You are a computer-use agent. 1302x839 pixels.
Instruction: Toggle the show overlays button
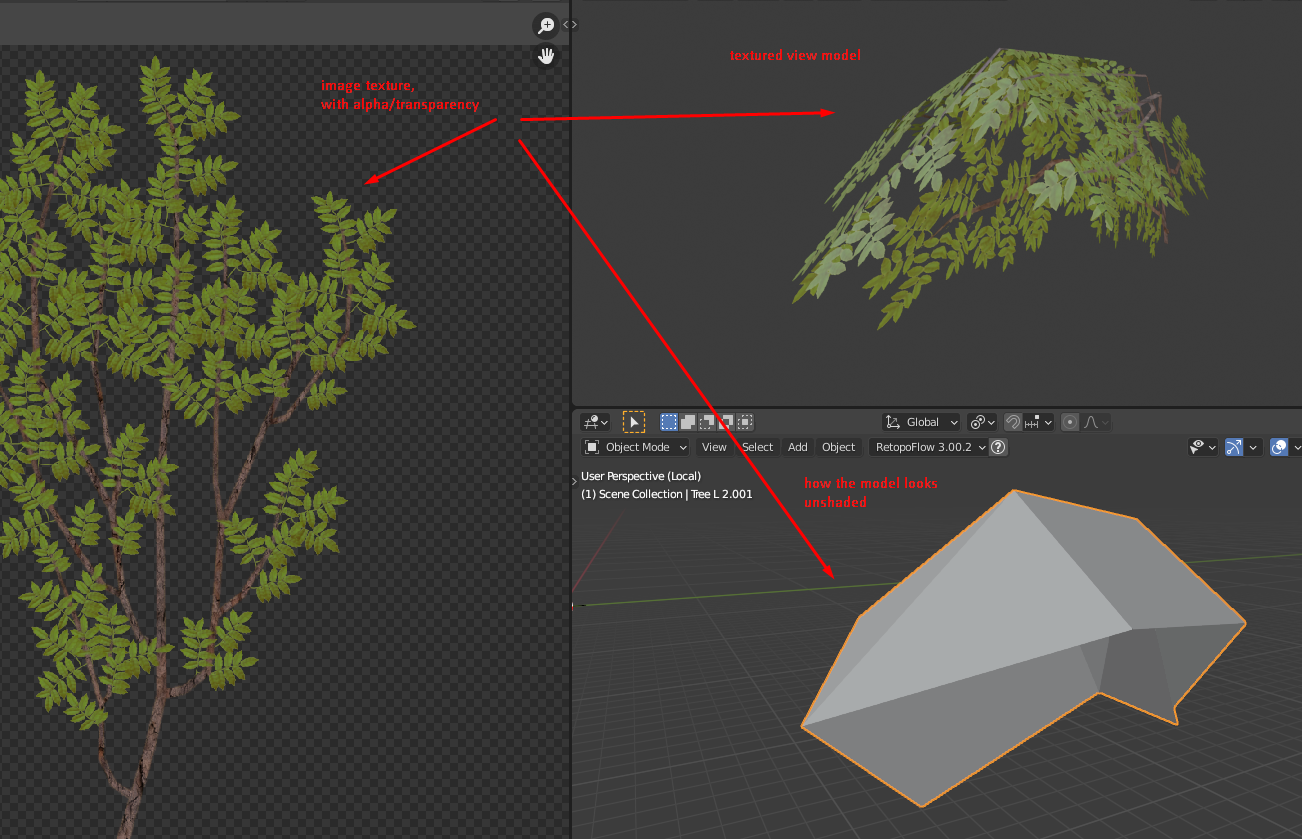coord(1279,447)
